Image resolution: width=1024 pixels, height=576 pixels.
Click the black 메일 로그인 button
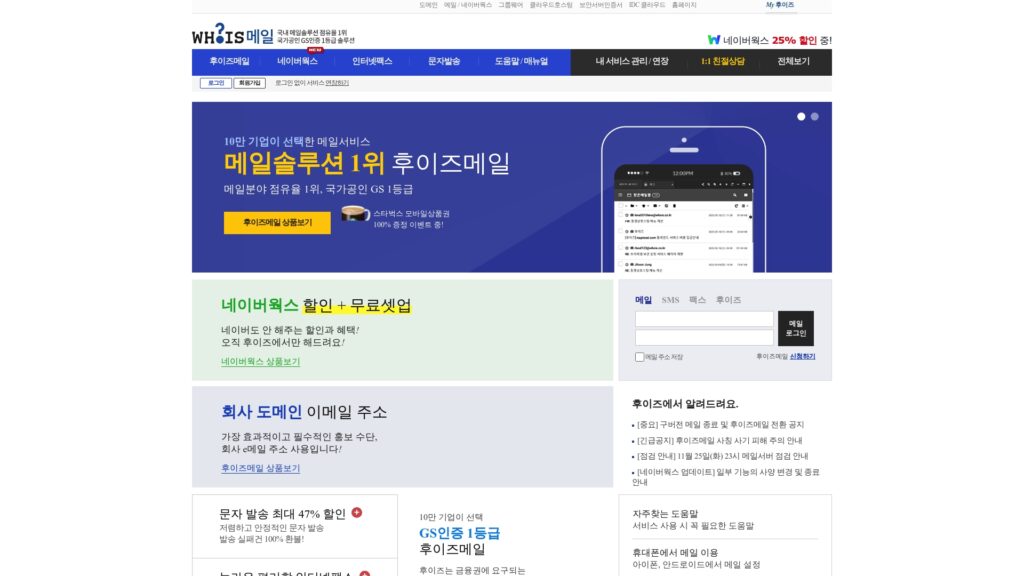point(795,328)
